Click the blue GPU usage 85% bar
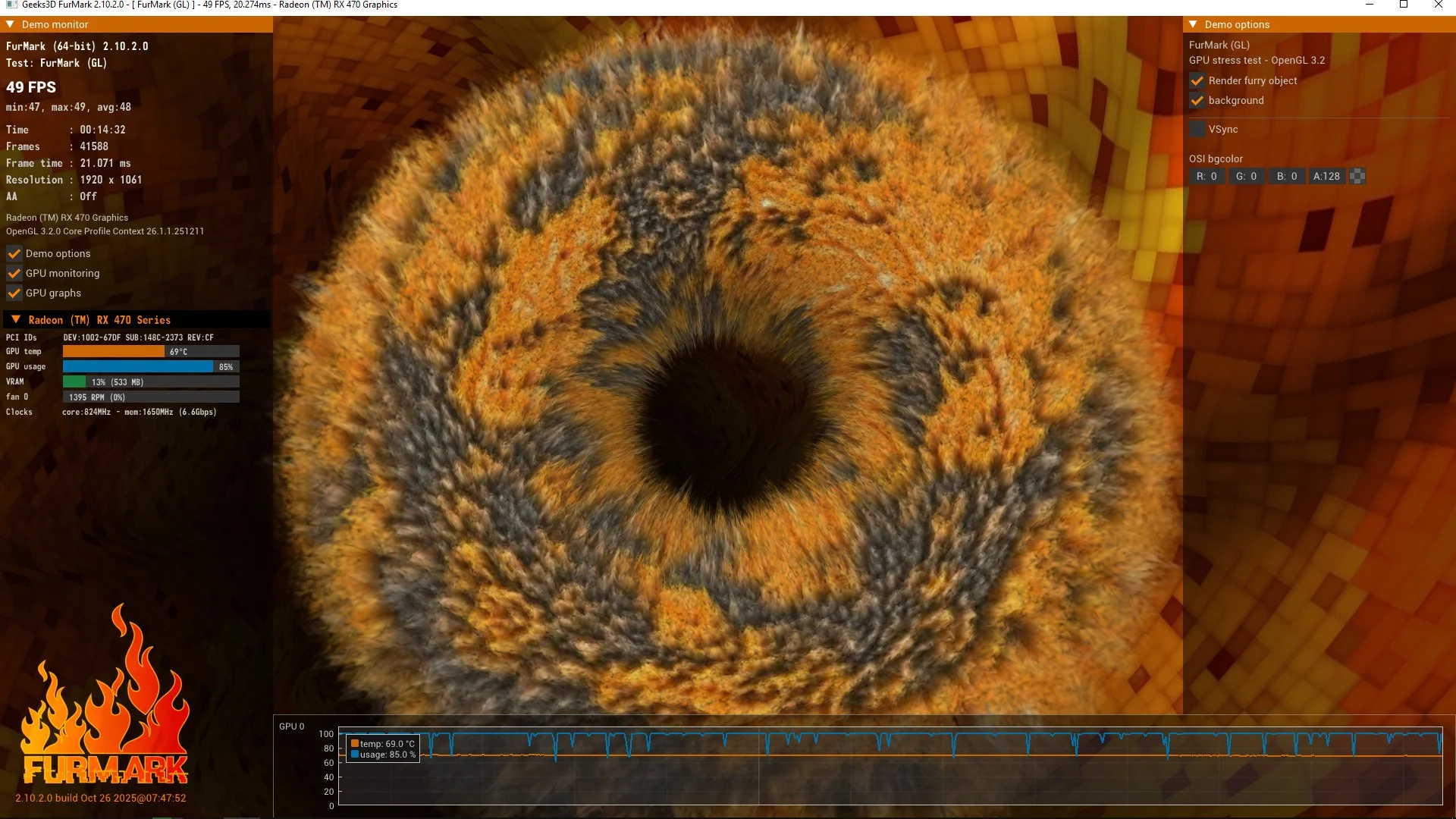The height and width of the screenshot is (819, 1456). point(137,366)
